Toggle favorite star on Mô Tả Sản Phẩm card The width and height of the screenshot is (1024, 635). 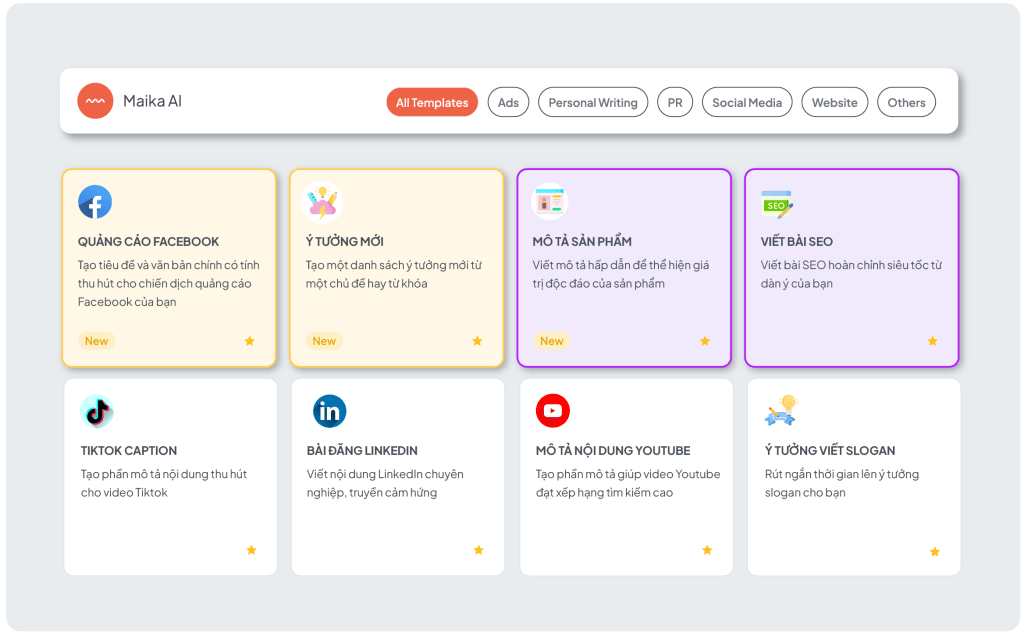pyautogui.click(x=705, y=341)
